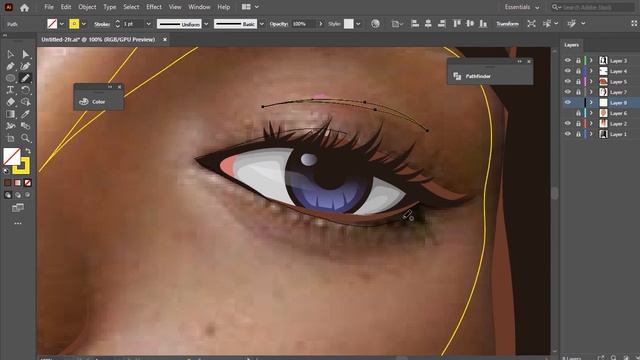Screen dimensions: 640x360
Task: Change screen mode at toolbar bottom
Action: pyautogui.click(x=18, y=208)
